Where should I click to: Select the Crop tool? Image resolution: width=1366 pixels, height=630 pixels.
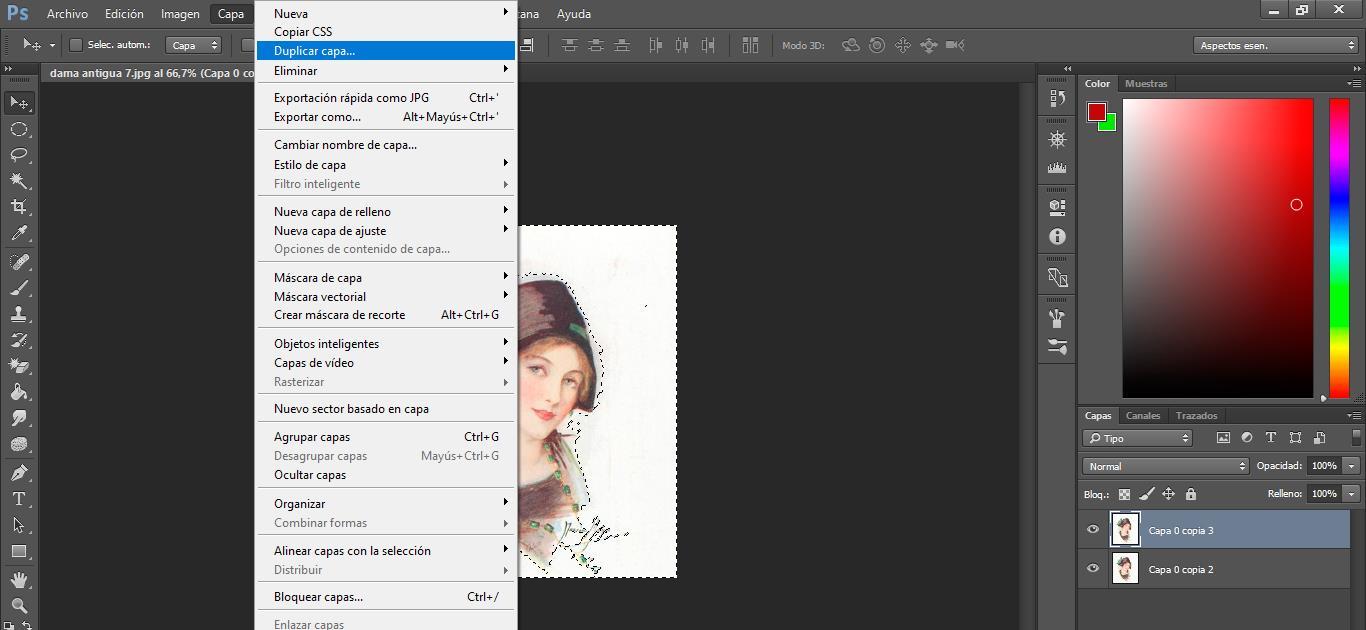coord(19,207)
